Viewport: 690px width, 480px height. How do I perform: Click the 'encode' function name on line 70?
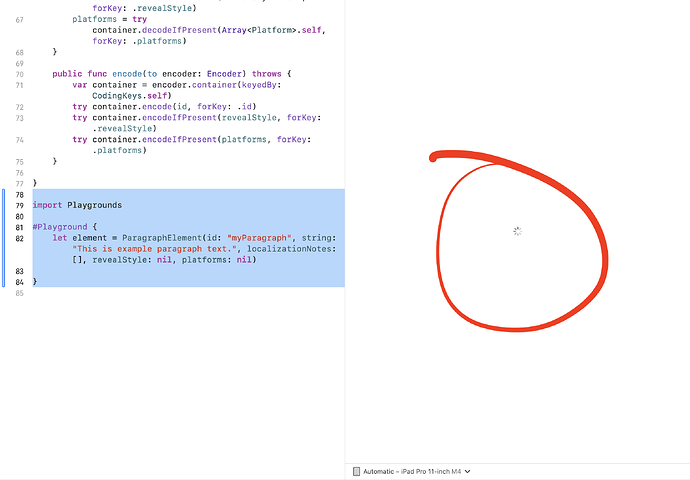click(x=127, y=74)
